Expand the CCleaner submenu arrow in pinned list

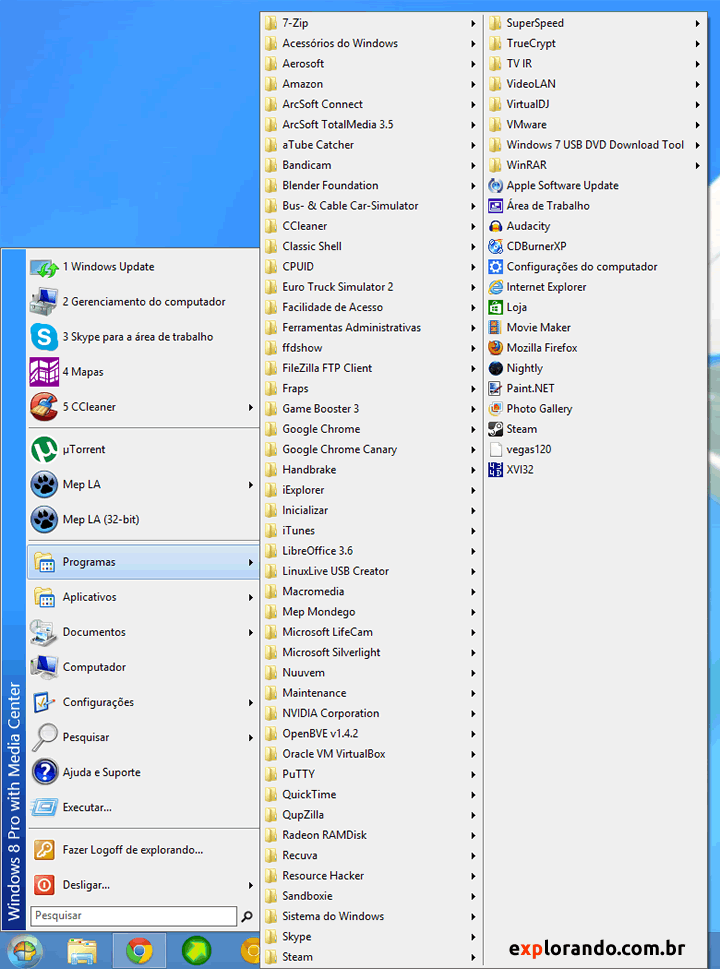tap(250, 407)
